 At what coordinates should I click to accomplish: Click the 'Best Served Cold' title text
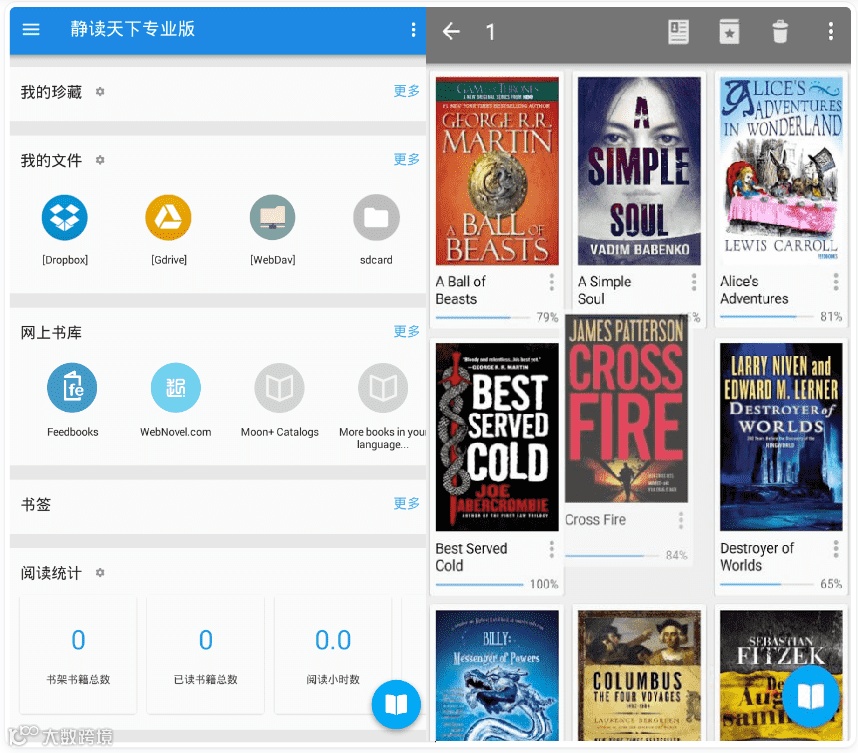(x=471, y=557)
